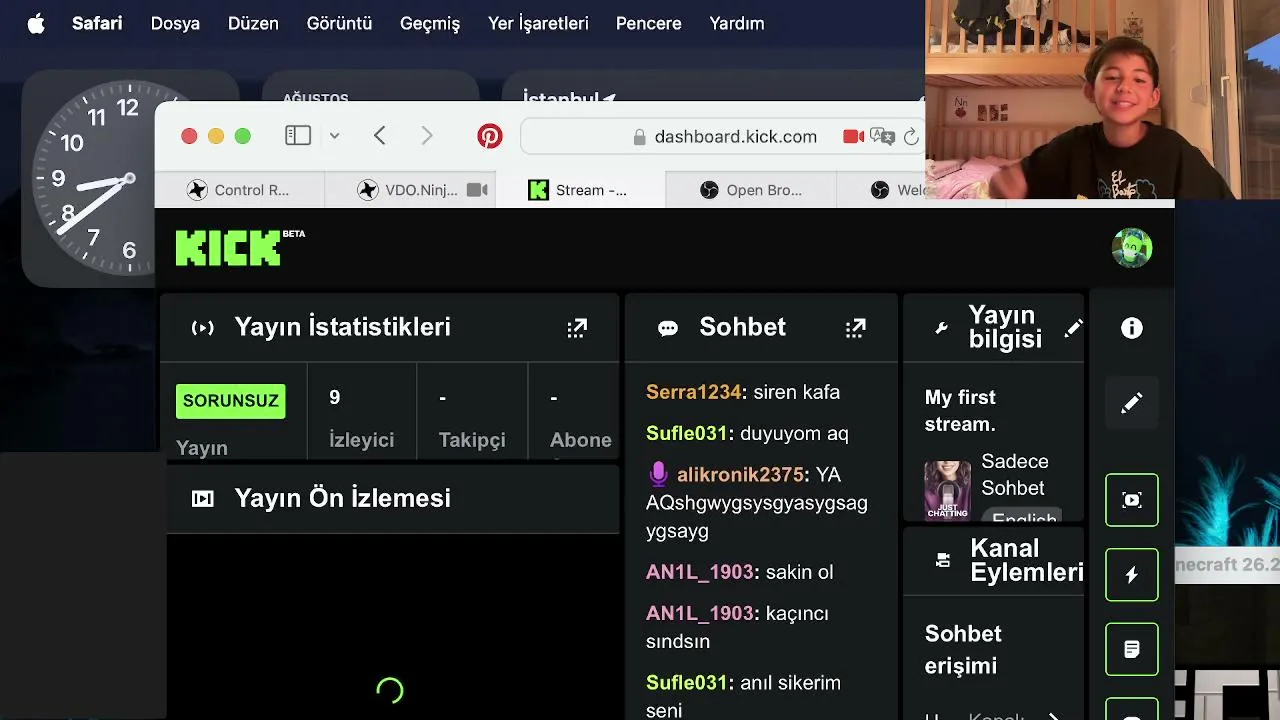
Task: Click the 'Abone' stat label
Action: pos(581,440)
